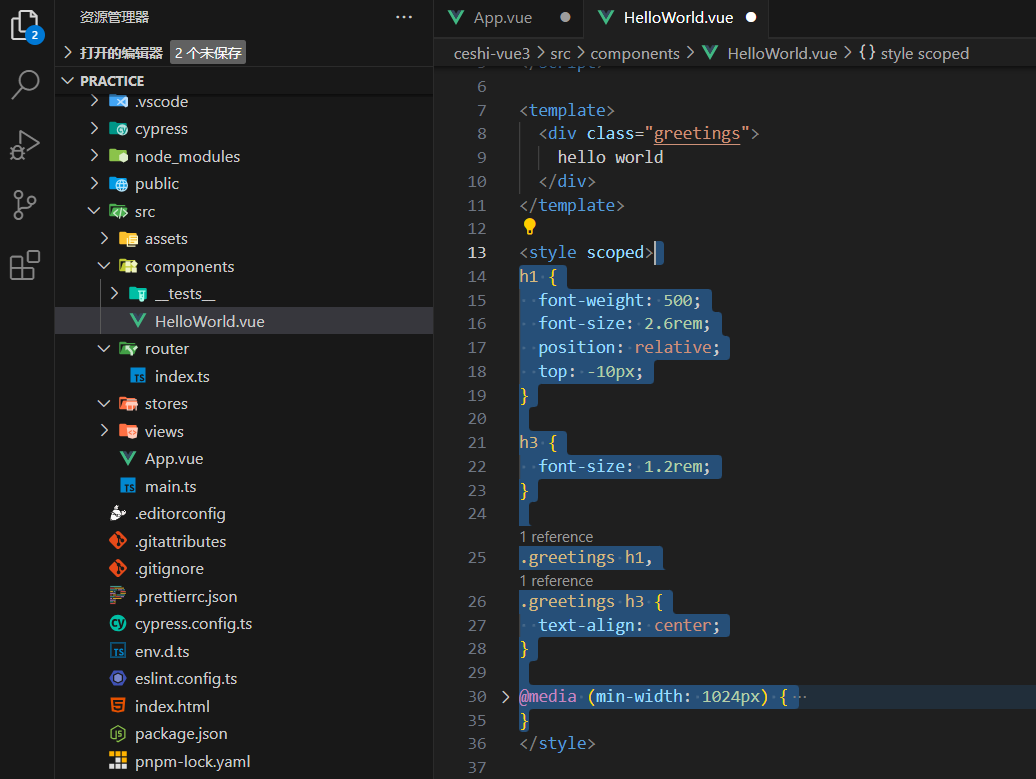Open the Source Control view

[24, 205]
